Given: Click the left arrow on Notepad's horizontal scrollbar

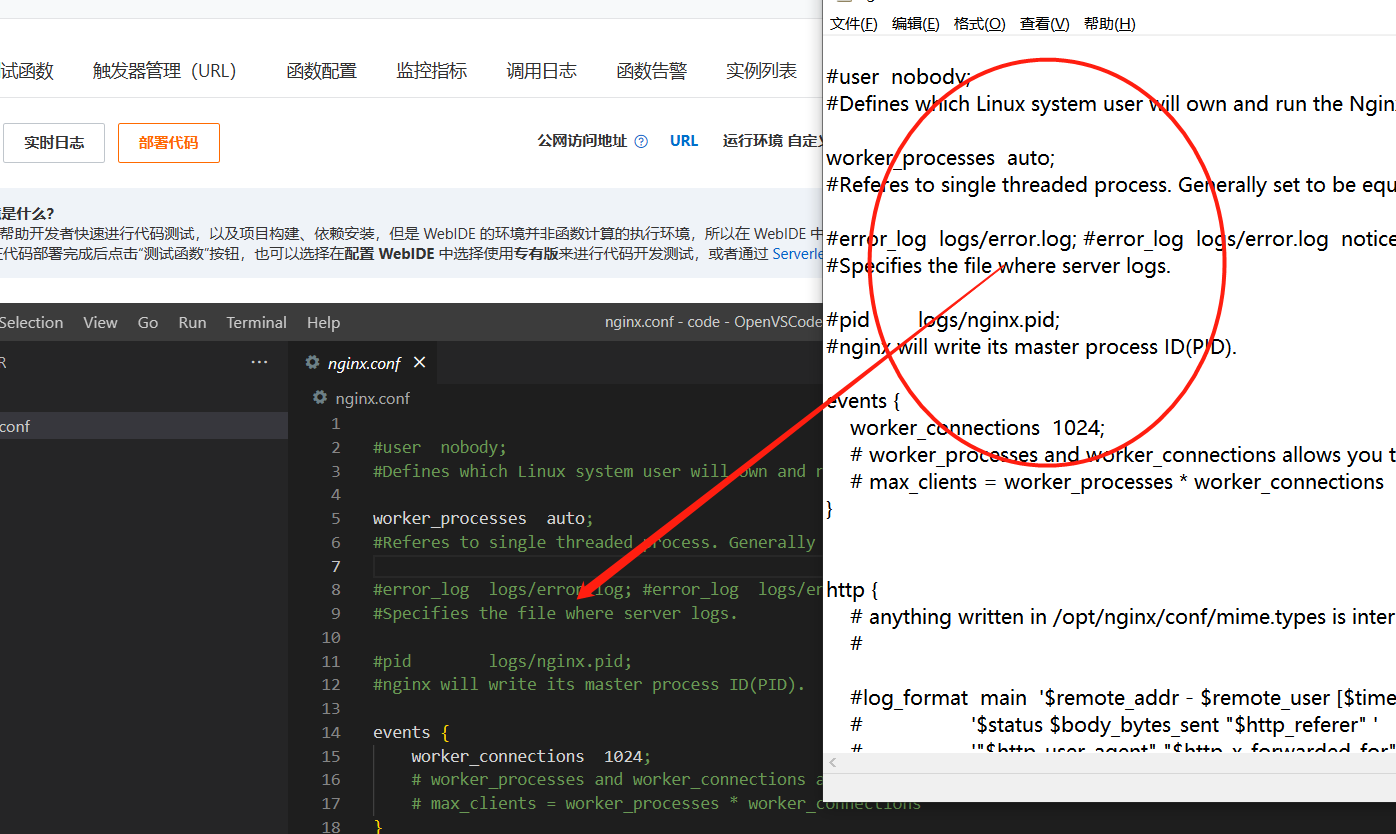Looking at the screenshot, I should 832,761.
